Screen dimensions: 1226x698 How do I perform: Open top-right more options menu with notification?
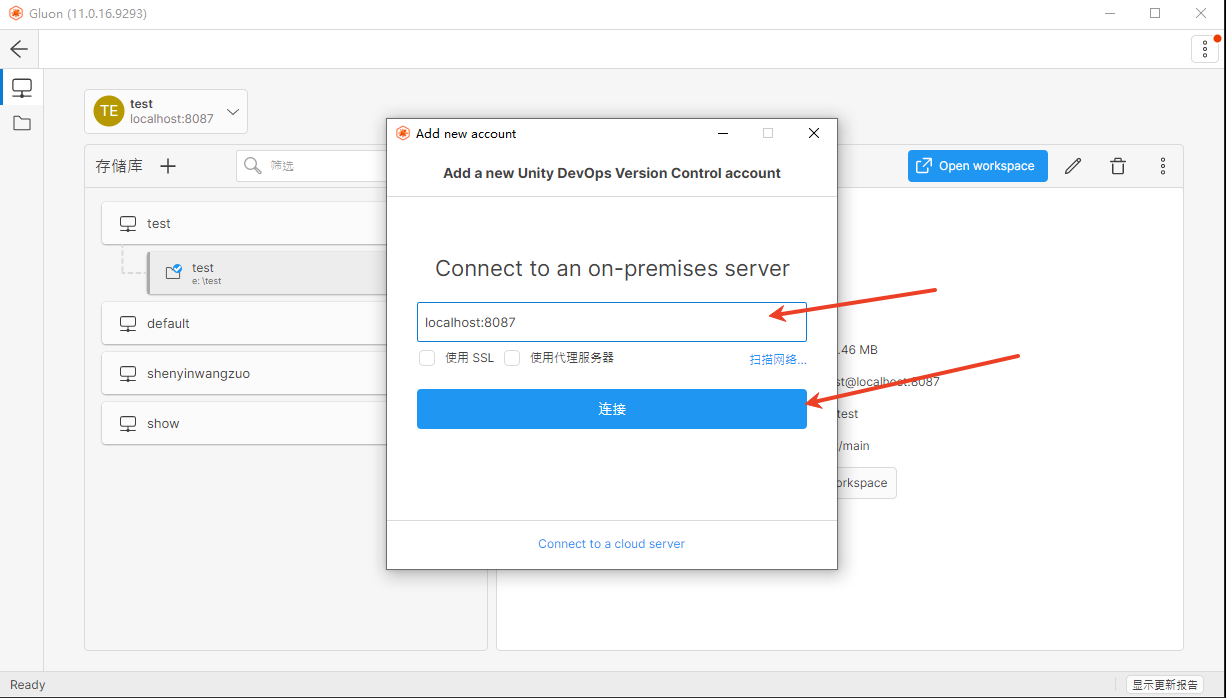point(1205,49)
